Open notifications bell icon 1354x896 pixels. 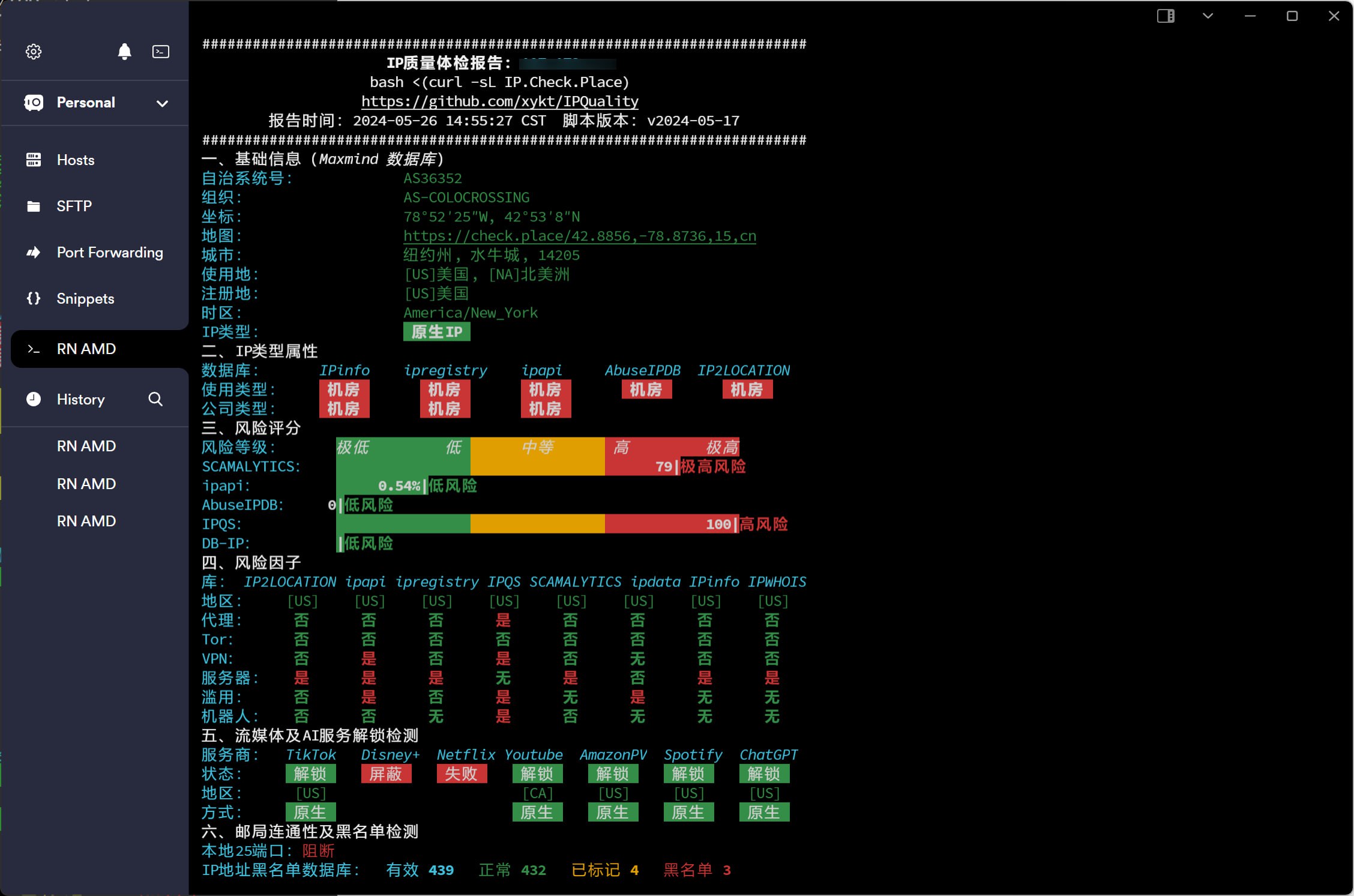[x=124, y=52]
